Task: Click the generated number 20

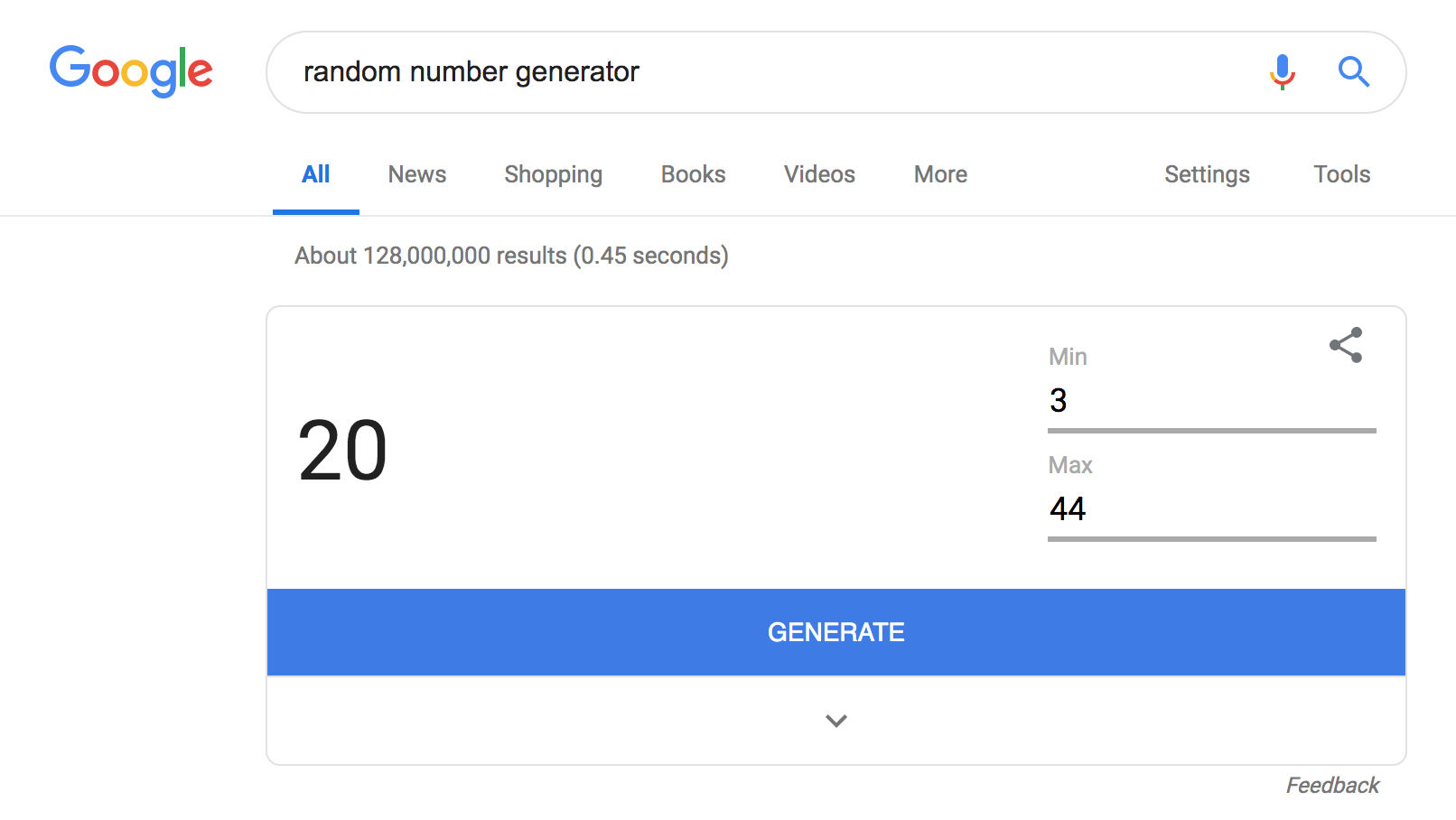Action: tap(342, 451)
